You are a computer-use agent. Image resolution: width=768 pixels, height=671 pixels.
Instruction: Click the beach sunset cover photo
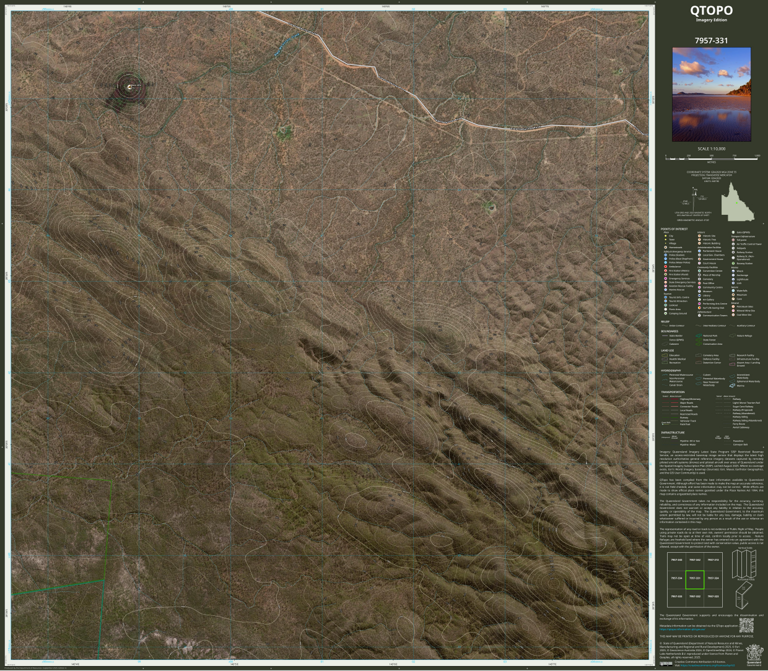point(711,94)
